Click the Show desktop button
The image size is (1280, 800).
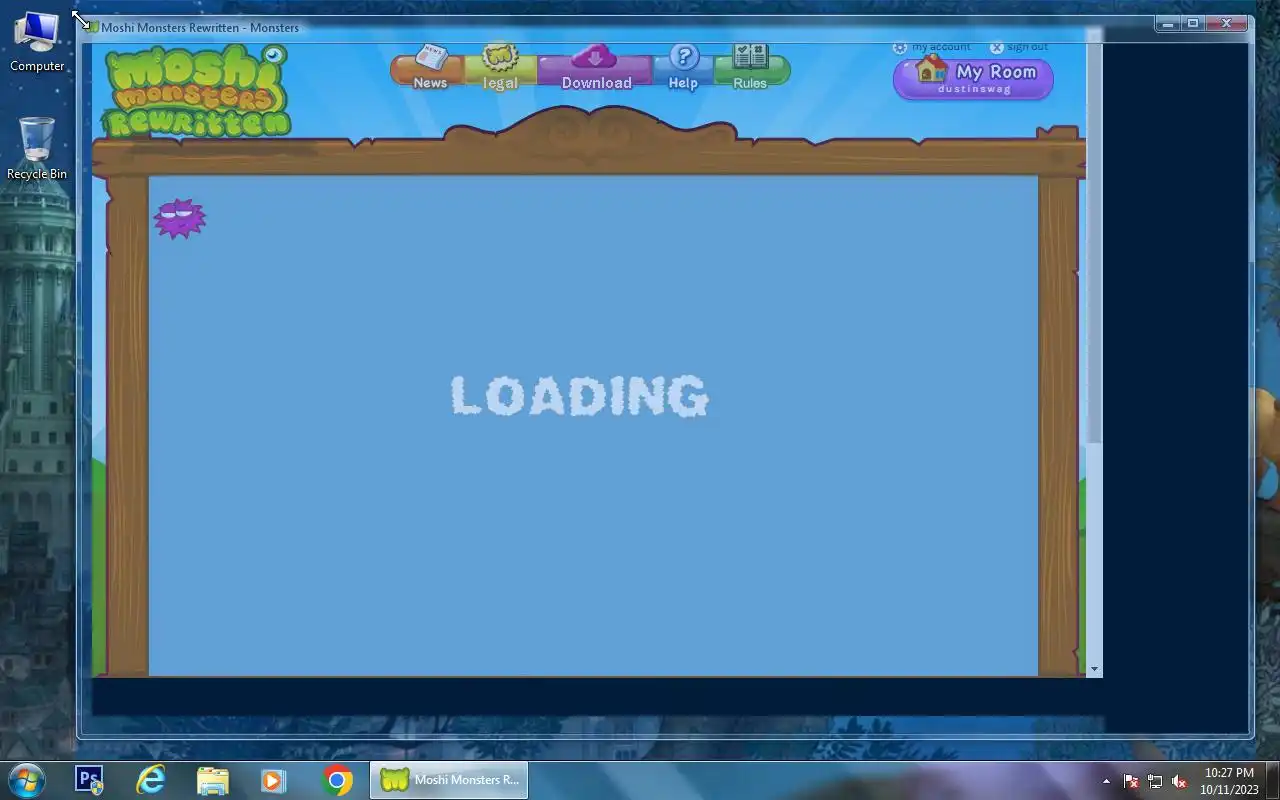coord(1272,781)
